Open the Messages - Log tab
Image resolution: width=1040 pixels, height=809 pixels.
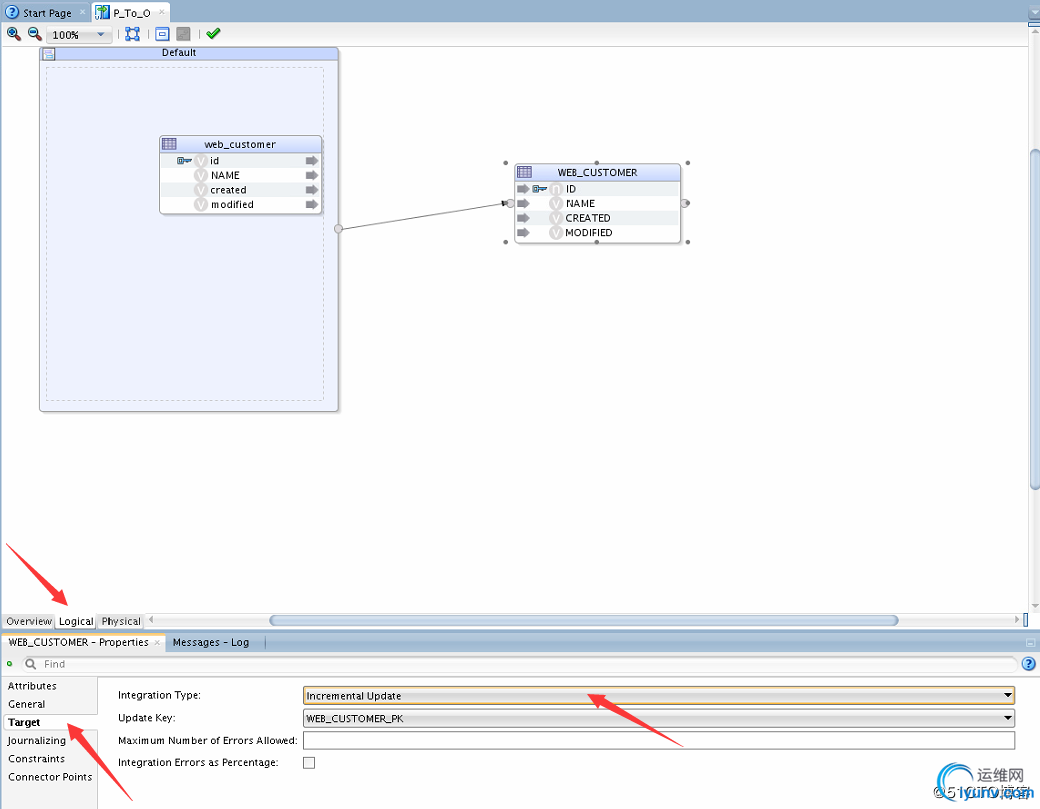[210, 642]
